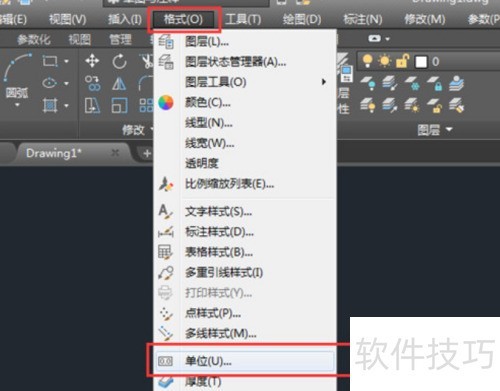Screen dimensions: 500x391
Task: Select the Scale tool icon
Action: [119, 106]
